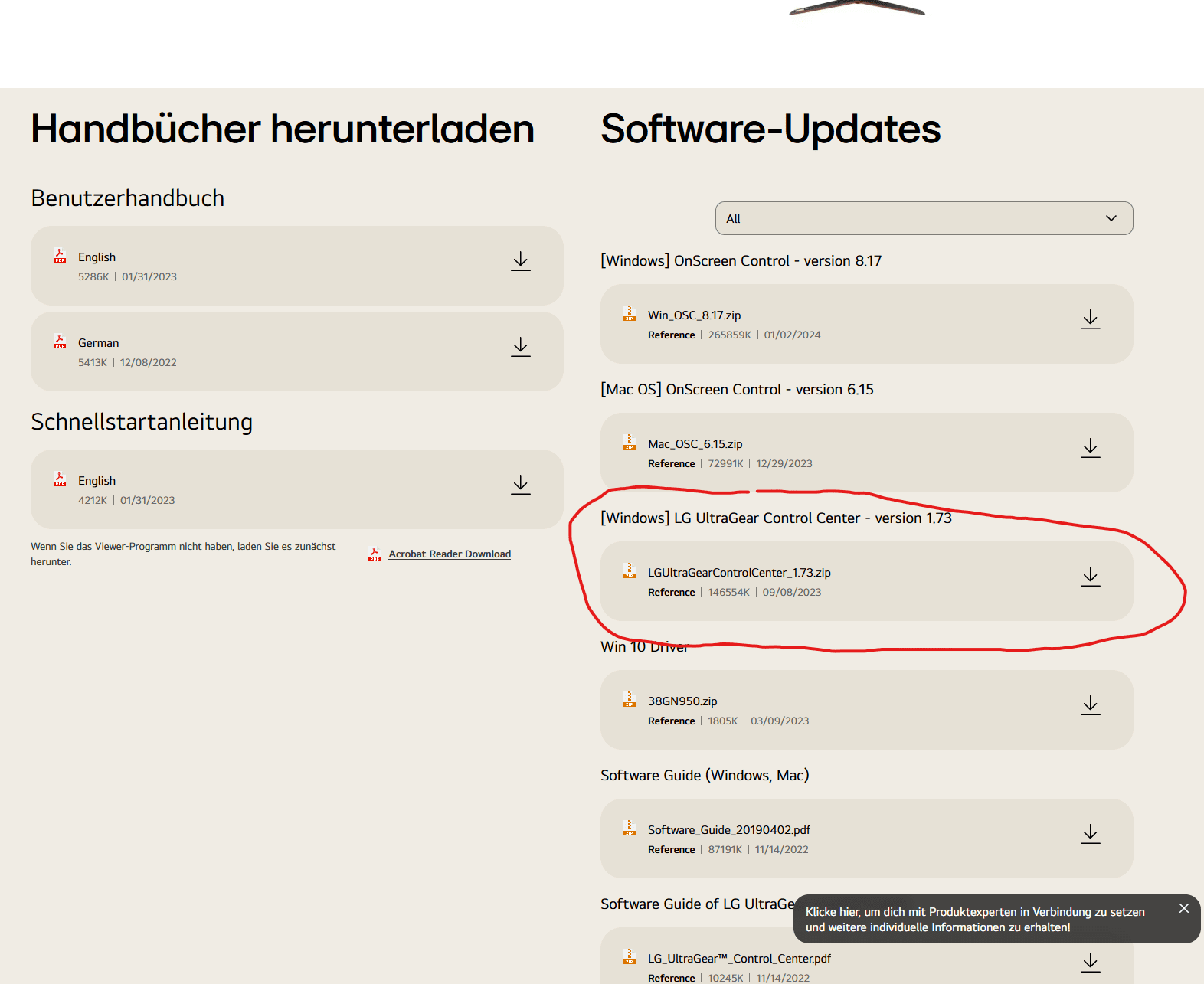
Task: Click zip icon beside LGUltraGearControlCenter_1.73.zip
Action: (630, 571)
